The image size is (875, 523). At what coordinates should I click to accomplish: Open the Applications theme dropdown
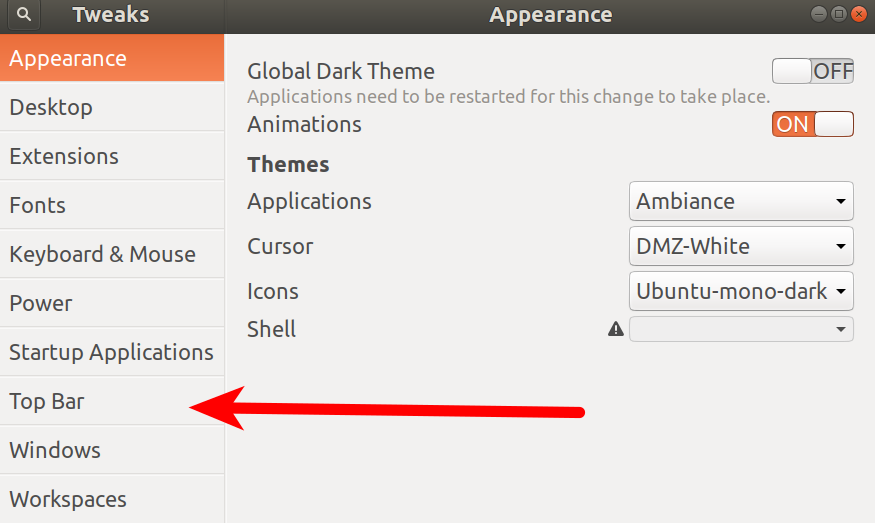click(741, 201)
